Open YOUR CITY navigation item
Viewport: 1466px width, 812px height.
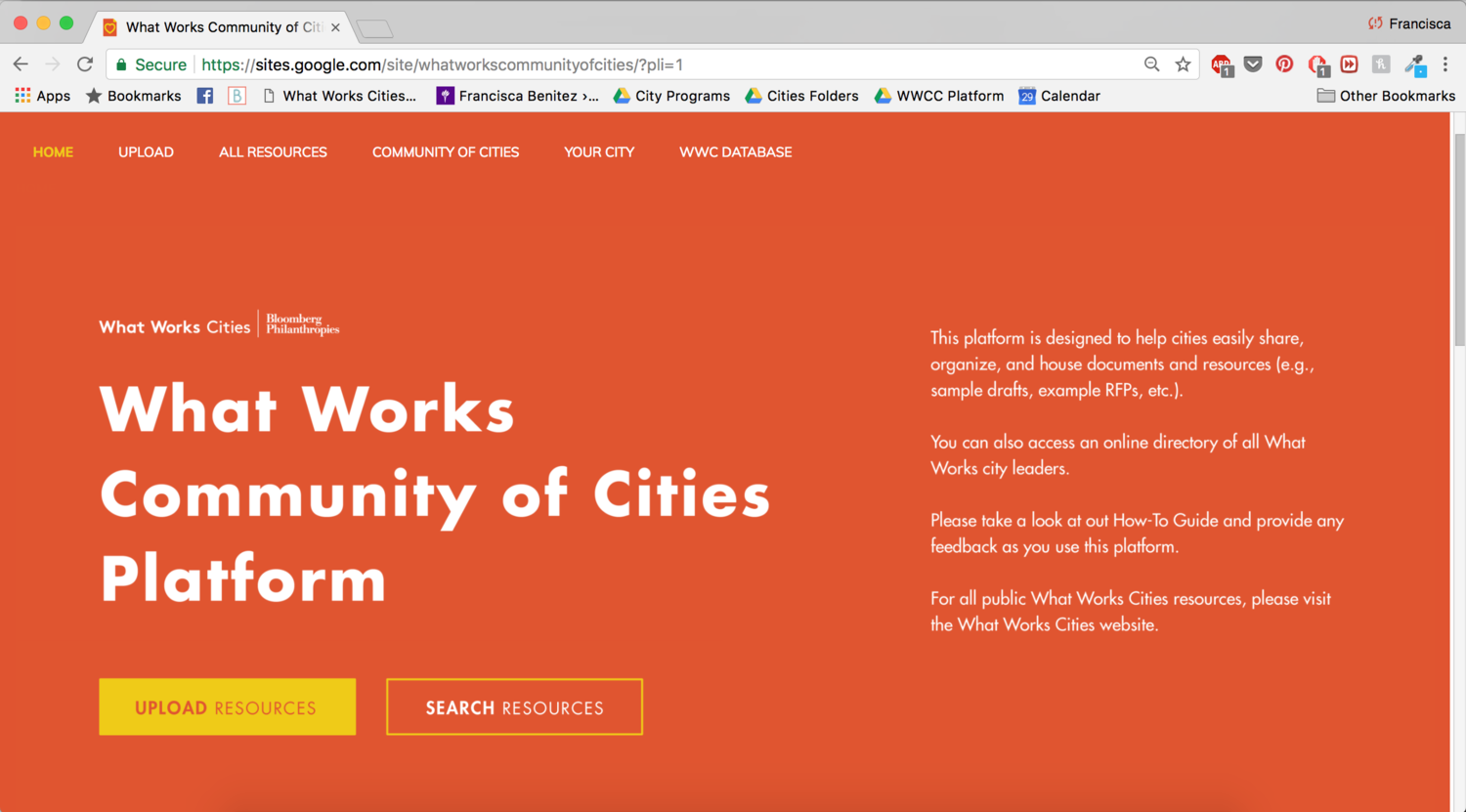tap(599, 152)
